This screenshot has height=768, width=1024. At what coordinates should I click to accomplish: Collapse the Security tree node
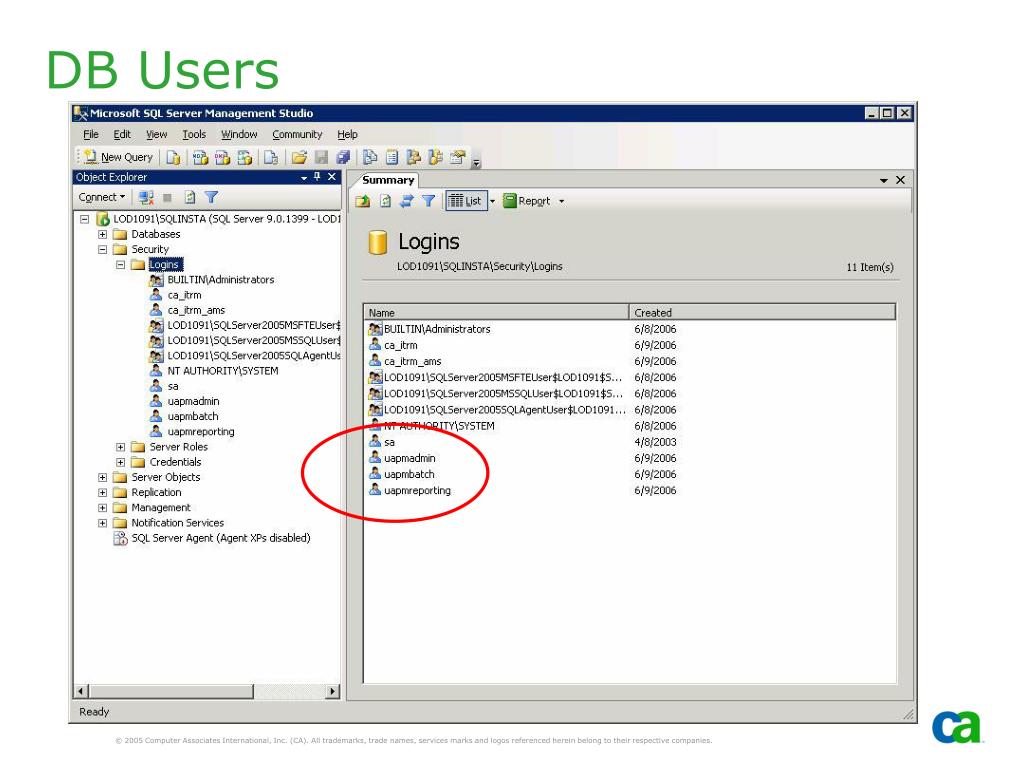(103, 249)
